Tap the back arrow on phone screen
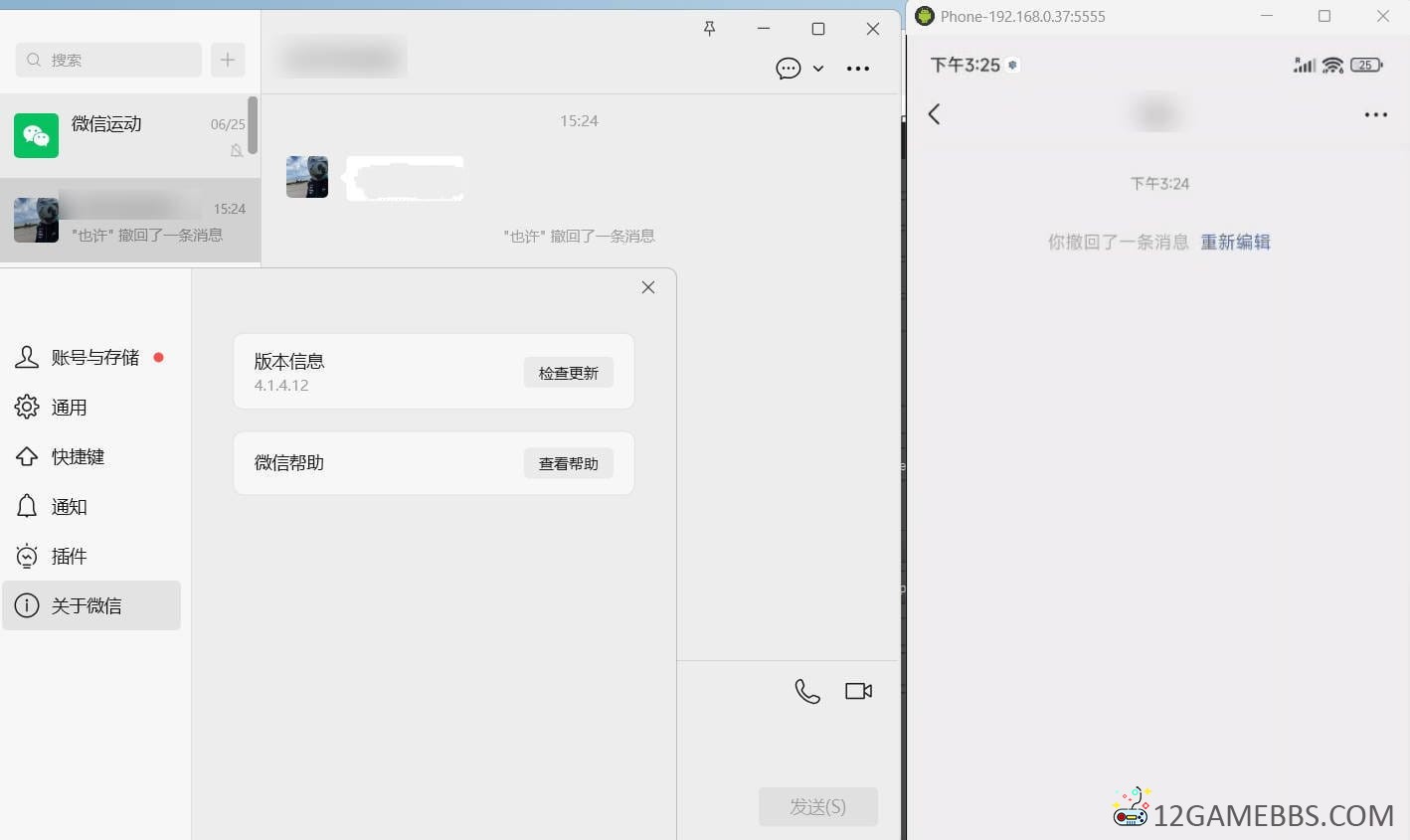 tap(934, 114)
